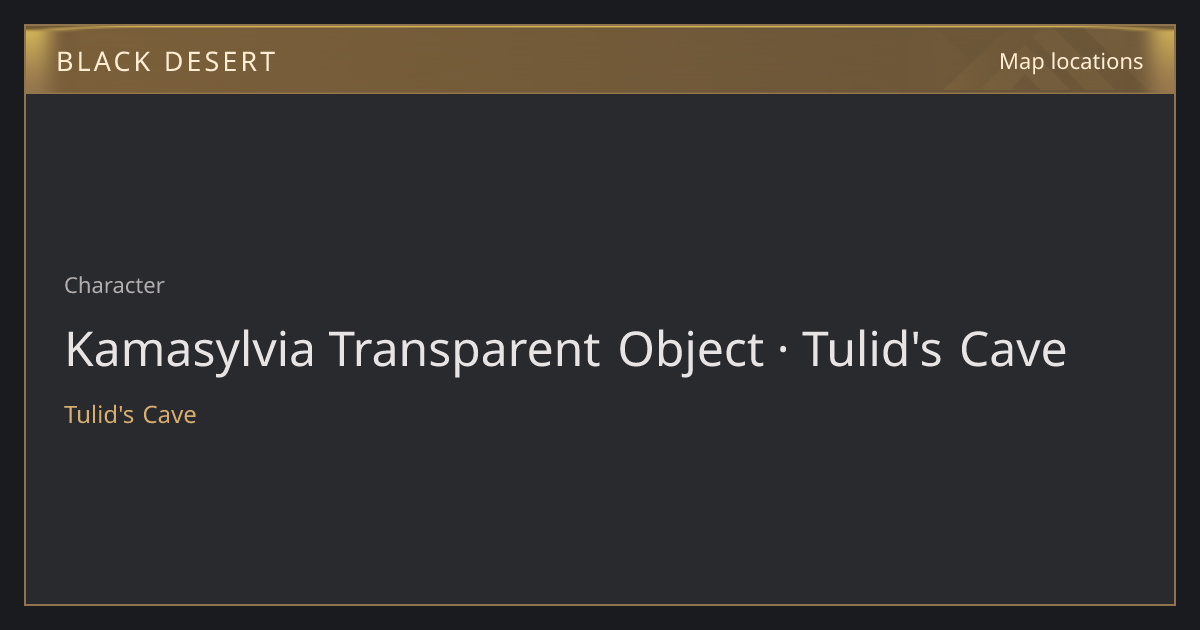1200x630 pixels.
Task: Click the word BLACK in the header
Action: click(102, 62)
